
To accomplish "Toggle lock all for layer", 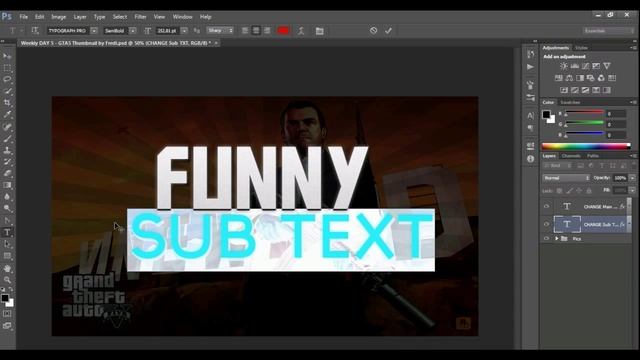I will (x=589, y=191).
